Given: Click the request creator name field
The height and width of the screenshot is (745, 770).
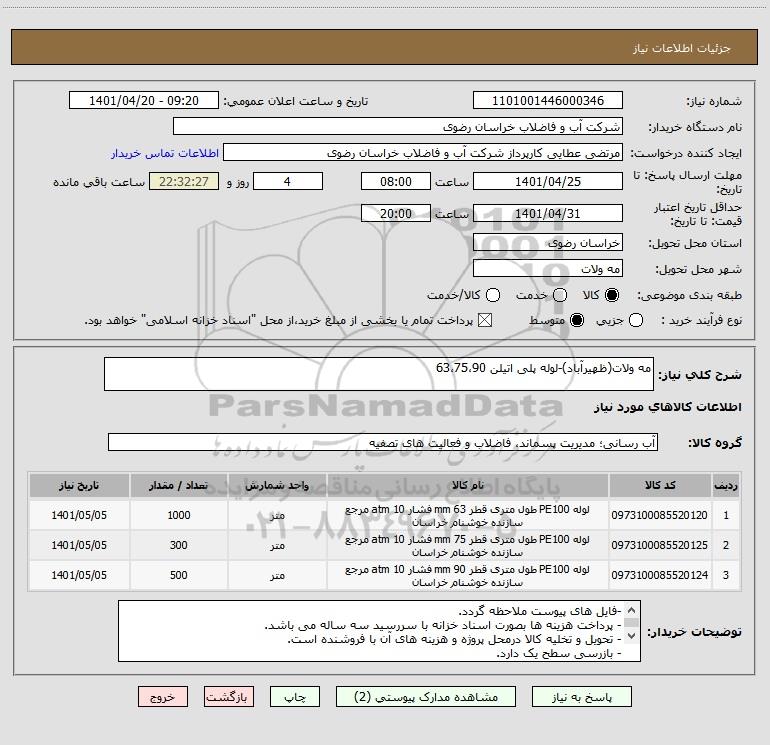Looking at the screenshot, I should pyautogui.click(x=423, y=153).
